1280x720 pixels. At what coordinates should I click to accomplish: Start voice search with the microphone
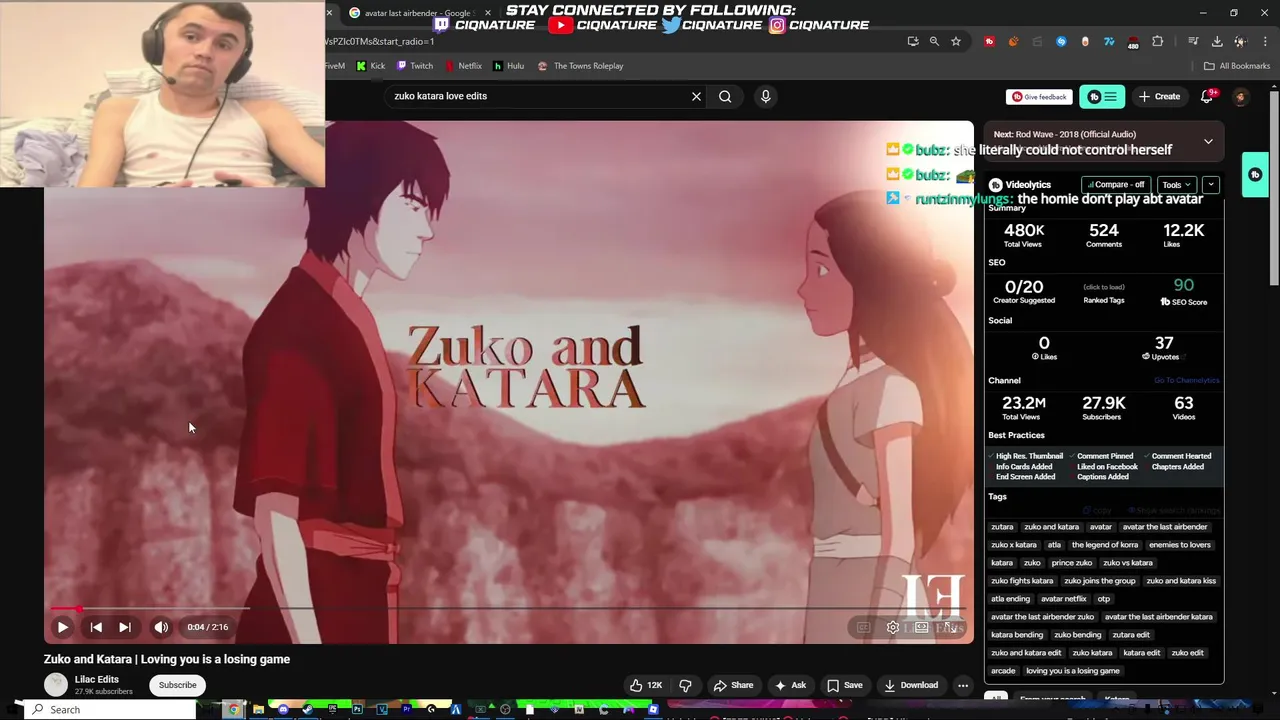coord(765,96)
